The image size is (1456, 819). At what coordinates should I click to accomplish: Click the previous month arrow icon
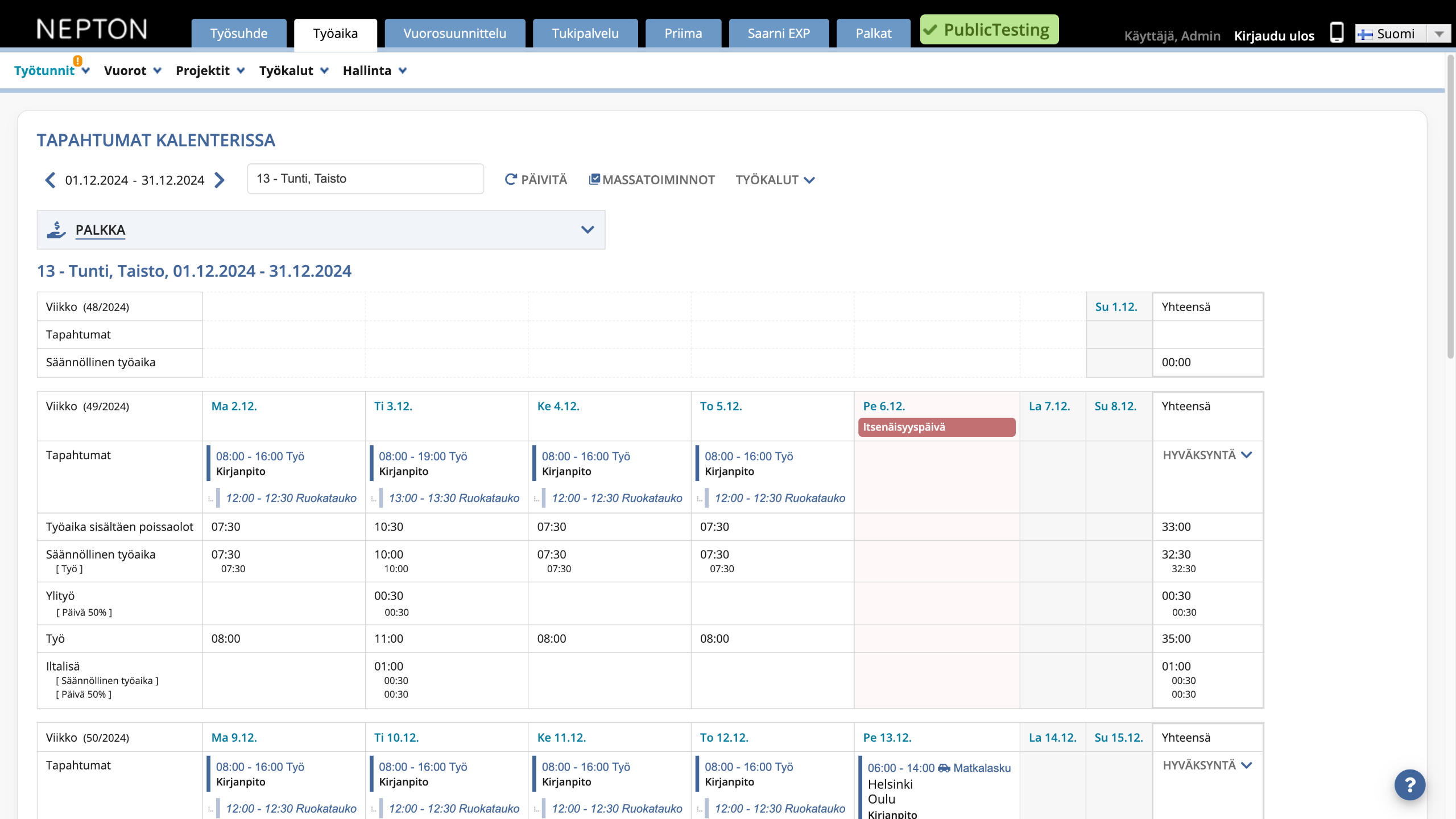pyautogui.click(x=50, y=180)
